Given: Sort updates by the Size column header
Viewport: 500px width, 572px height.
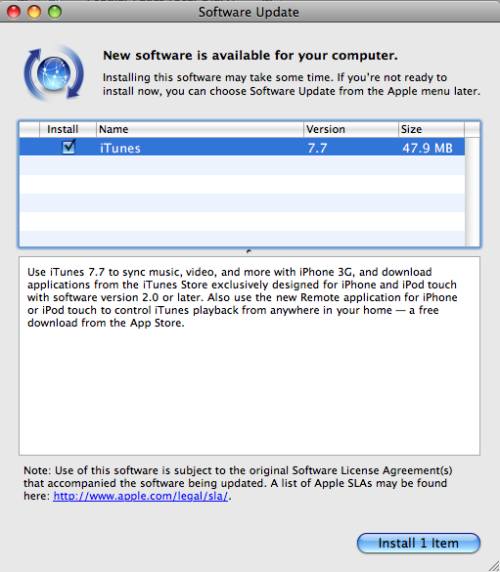Looking at the screenshot, I should tap(431, 129).
